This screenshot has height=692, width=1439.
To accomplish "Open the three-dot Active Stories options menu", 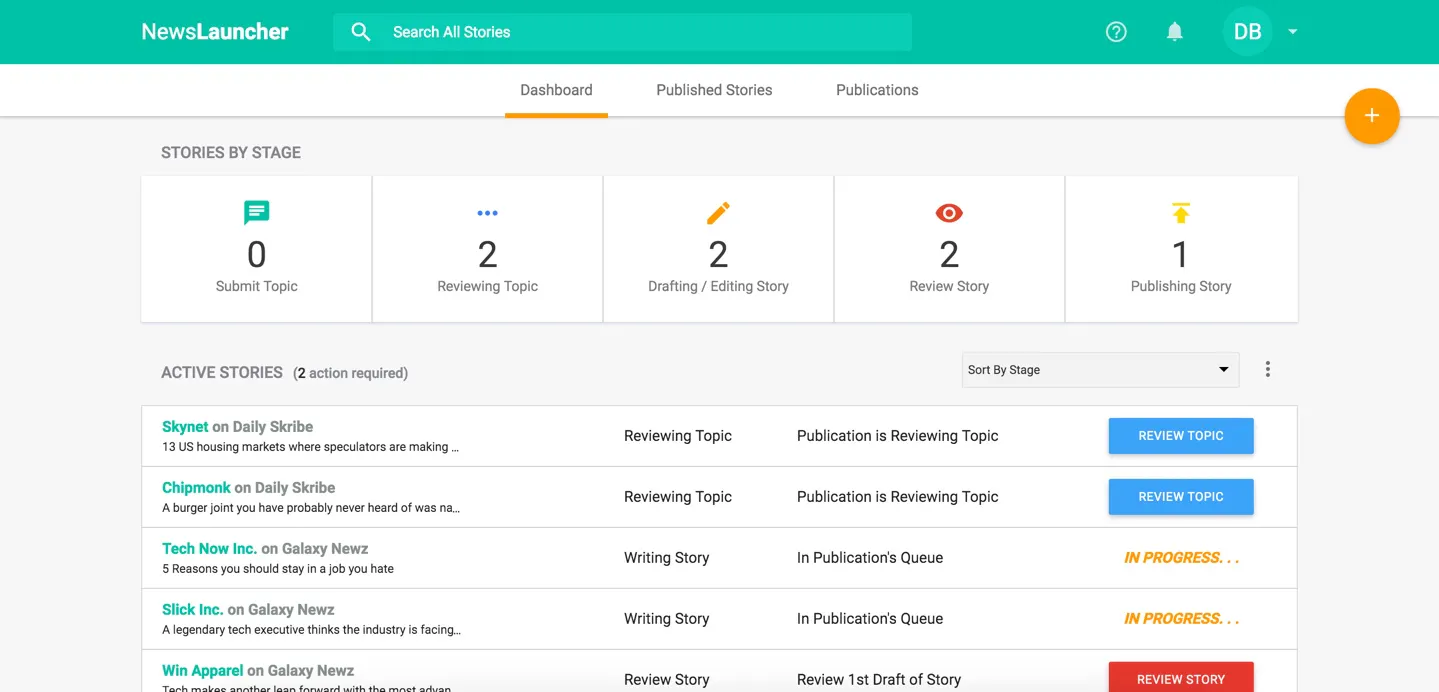I will click(x=1268, y=369).
